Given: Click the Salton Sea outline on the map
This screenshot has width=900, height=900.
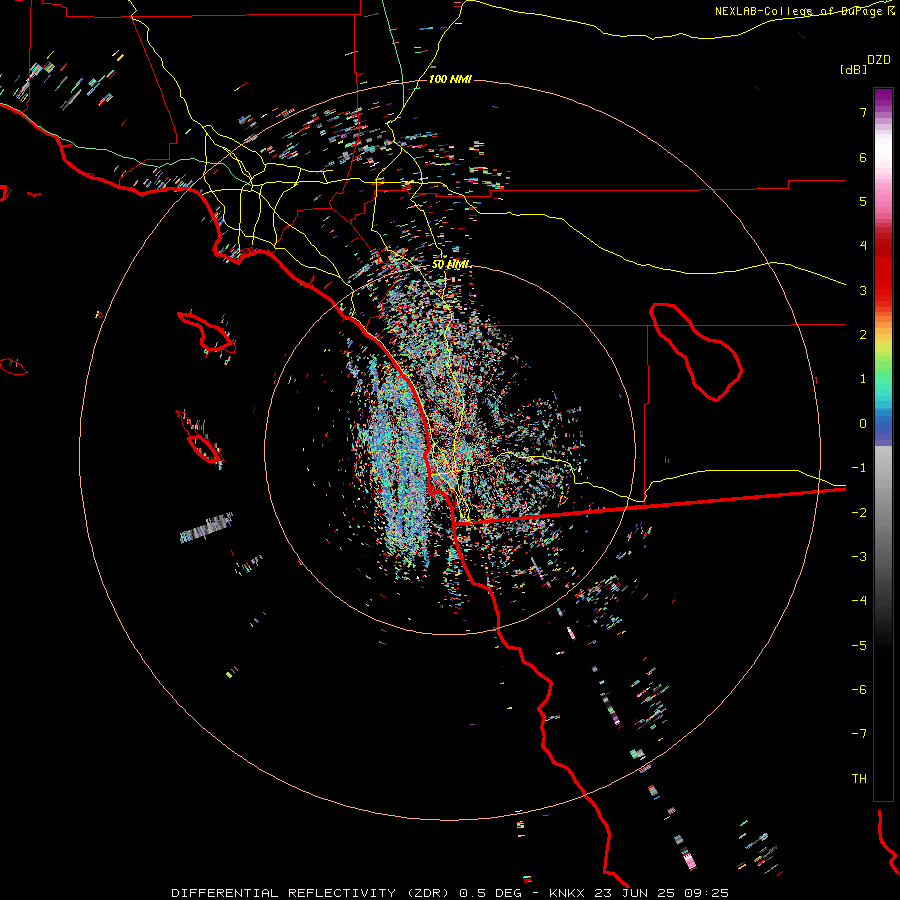Looking at the screenshot, I should [x=697, y=351].
